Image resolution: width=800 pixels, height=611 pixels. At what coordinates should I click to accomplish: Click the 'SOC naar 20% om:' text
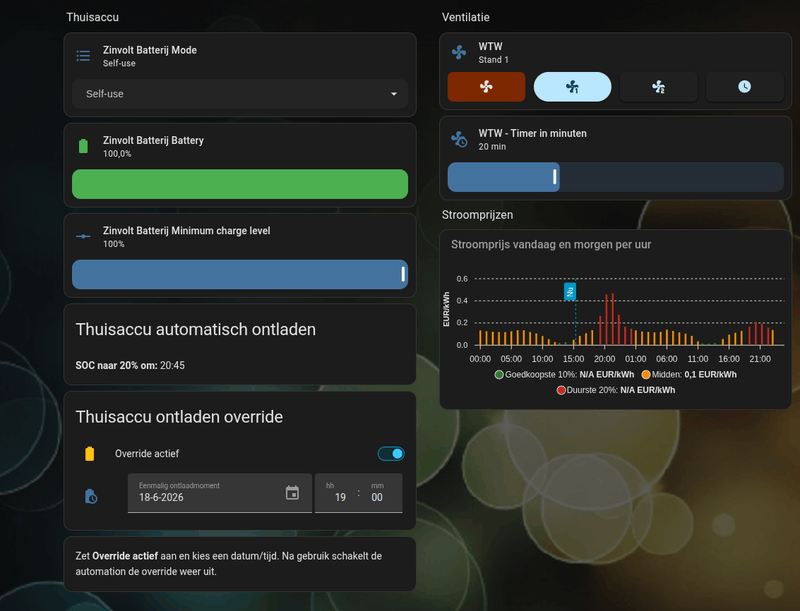coord(116,365)
